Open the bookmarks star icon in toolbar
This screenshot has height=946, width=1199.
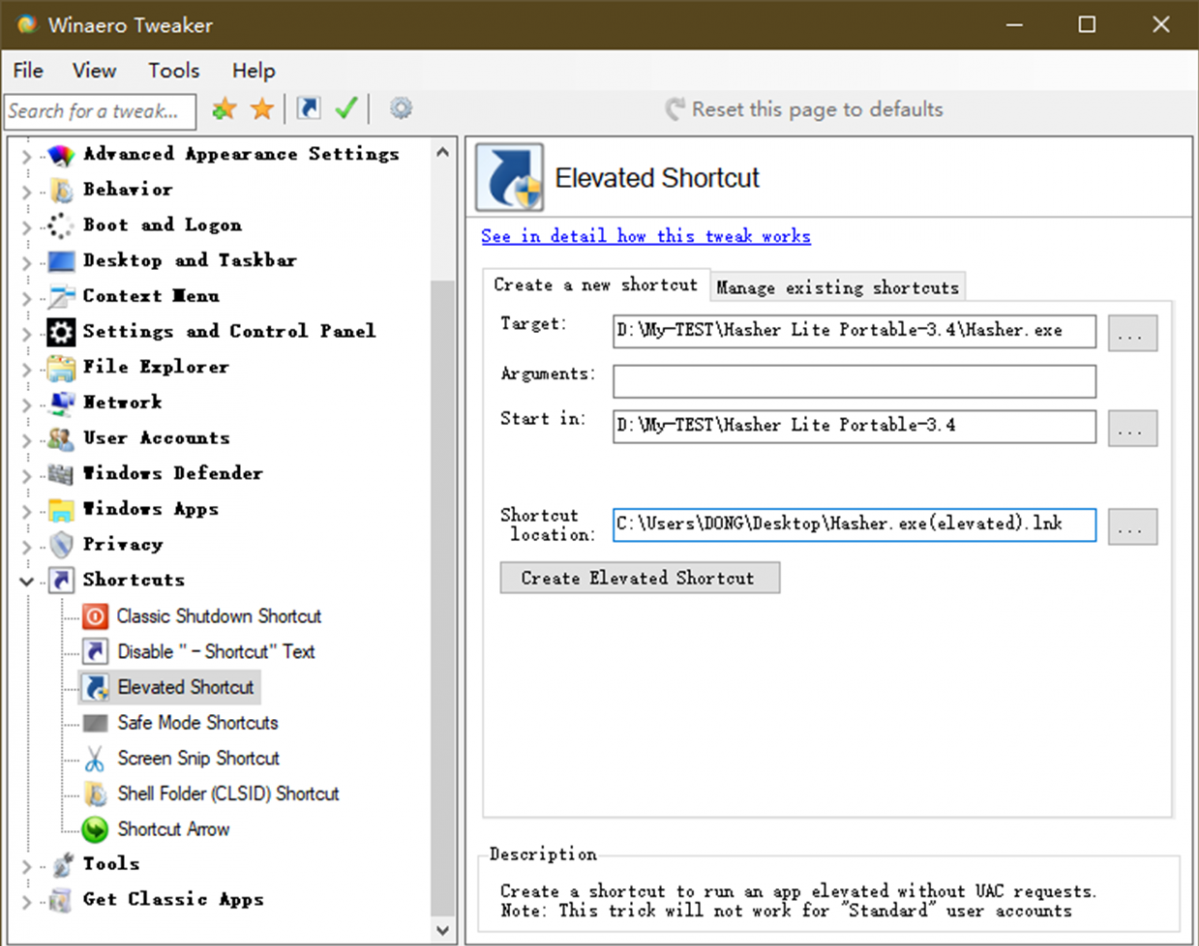click(x=262, y=109)
